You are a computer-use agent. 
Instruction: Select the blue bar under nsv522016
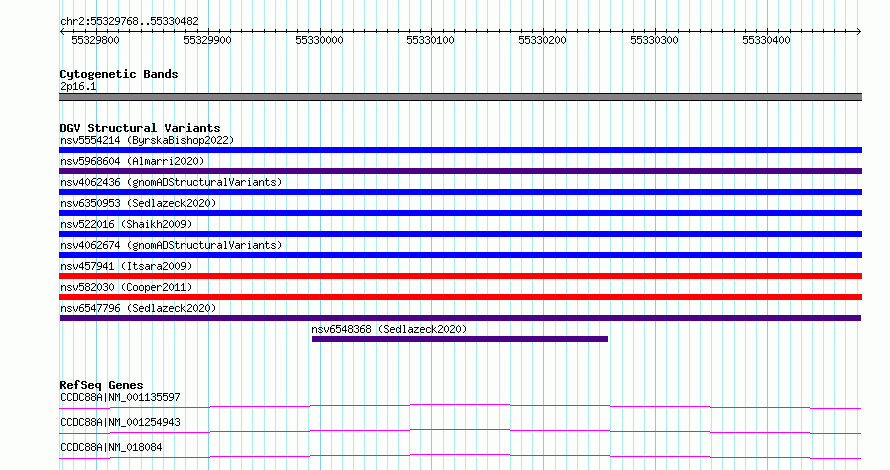[460, 234]
